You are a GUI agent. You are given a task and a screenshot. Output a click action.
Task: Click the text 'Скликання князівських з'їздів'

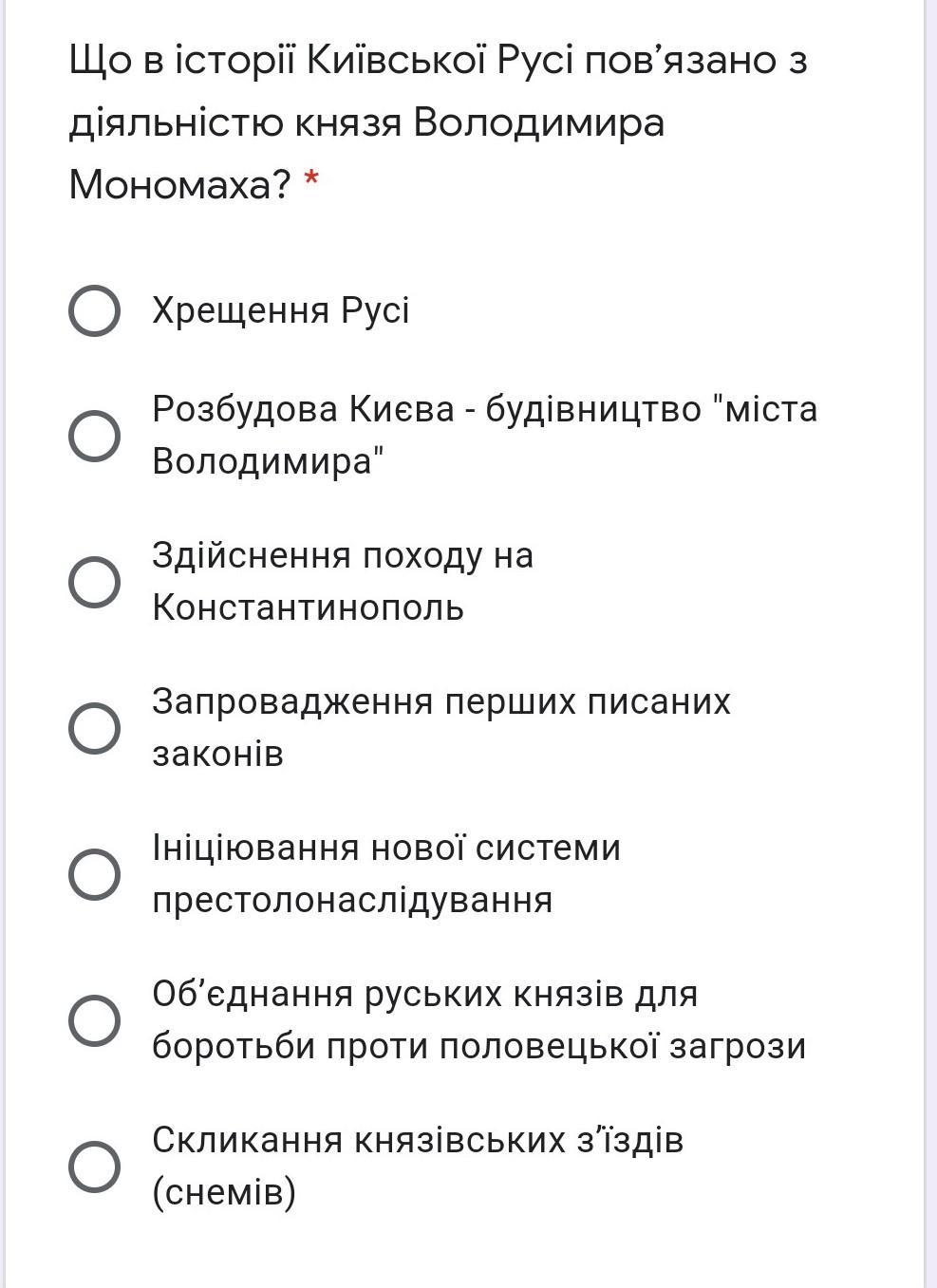[x=418, y=1140]
